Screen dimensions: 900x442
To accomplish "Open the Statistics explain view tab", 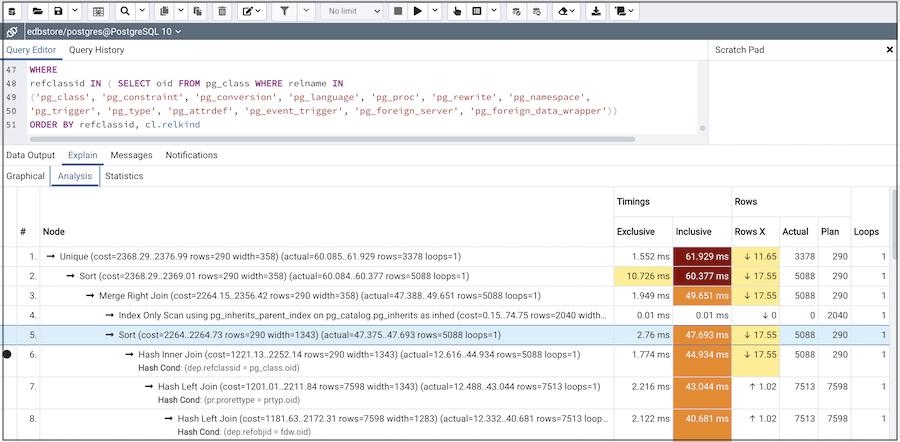I will tap(124, 176).
